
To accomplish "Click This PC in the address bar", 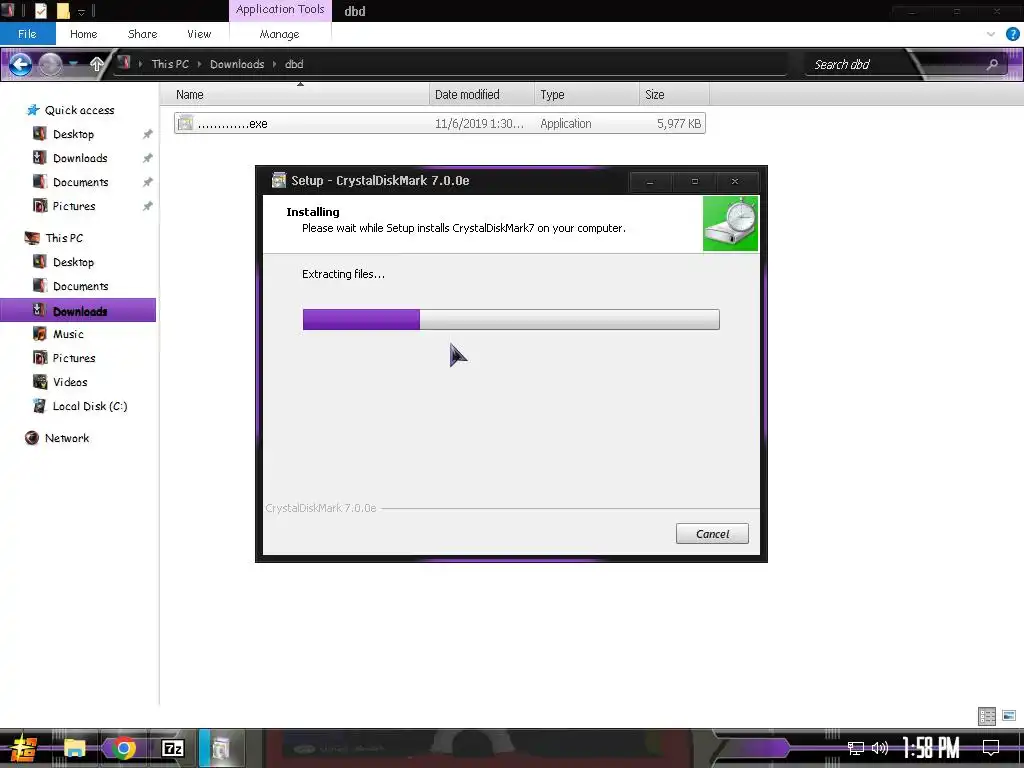I will tap(170, 64).
